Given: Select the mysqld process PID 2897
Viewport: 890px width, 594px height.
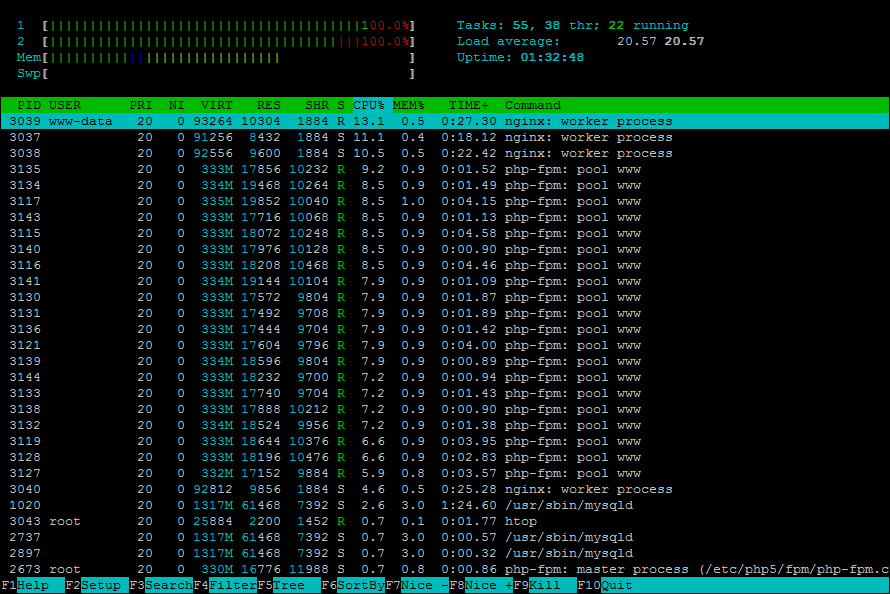Looking at the screenshot, I should (445, 553).
